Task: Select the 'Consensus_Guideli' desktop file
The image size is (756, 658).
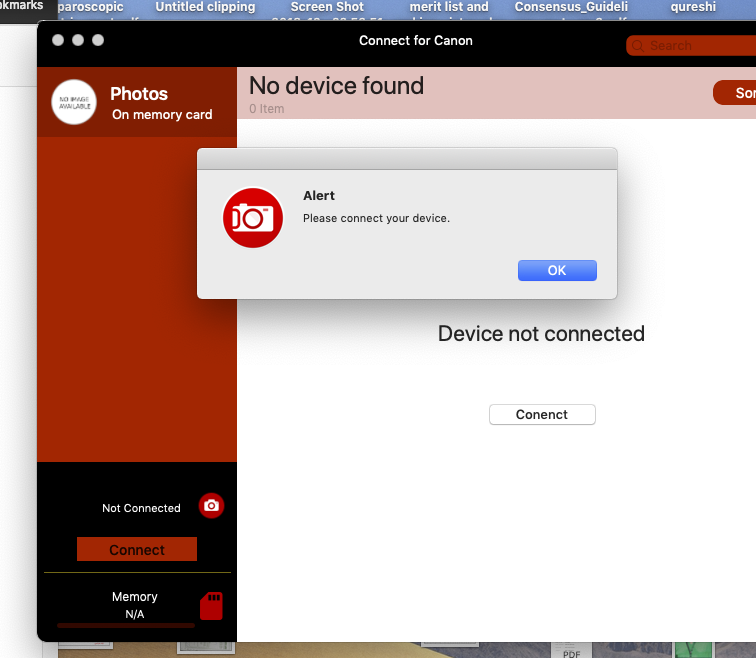Action: (571, 7)
